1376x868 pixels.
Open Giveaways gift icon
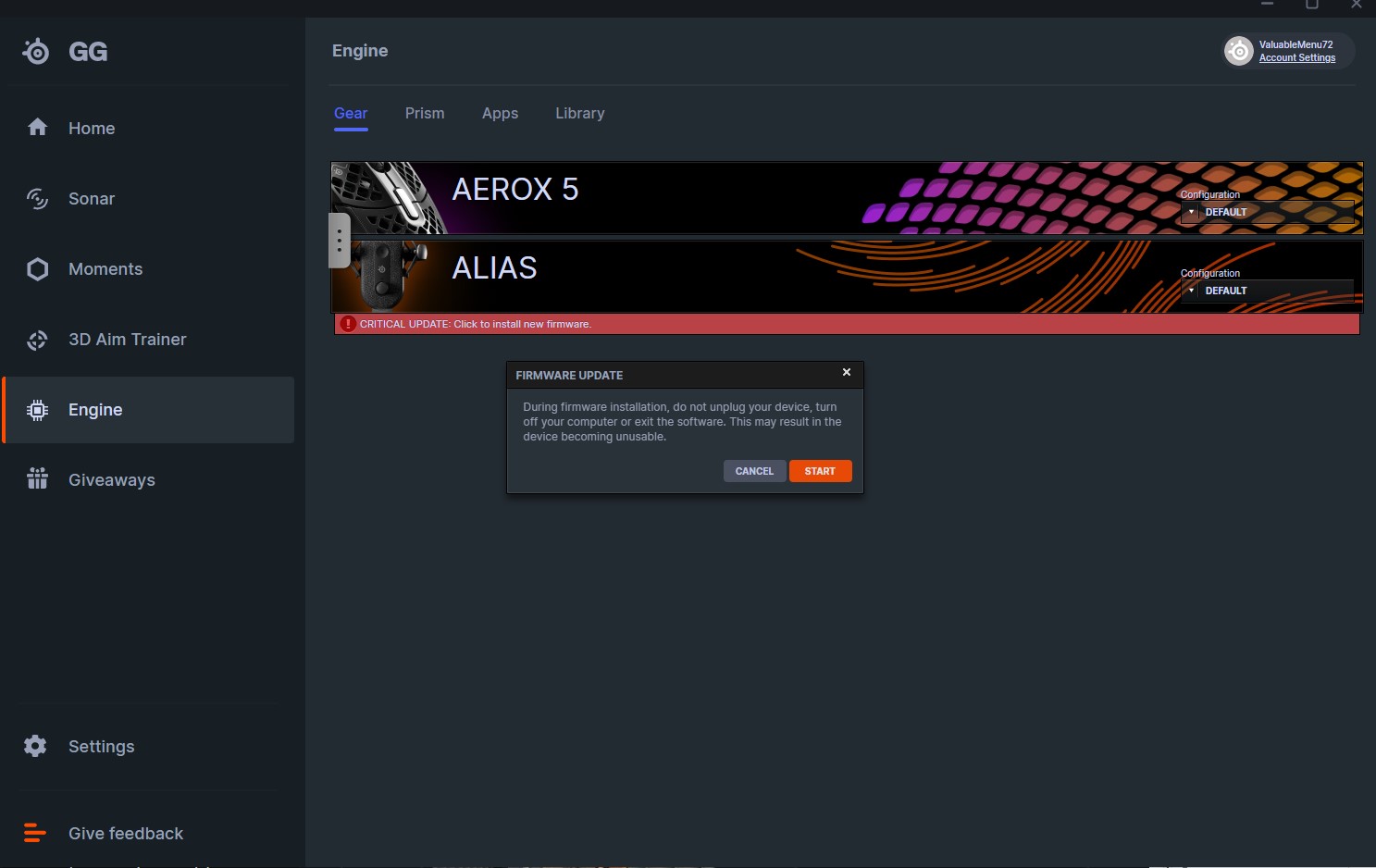pos(37,479)
